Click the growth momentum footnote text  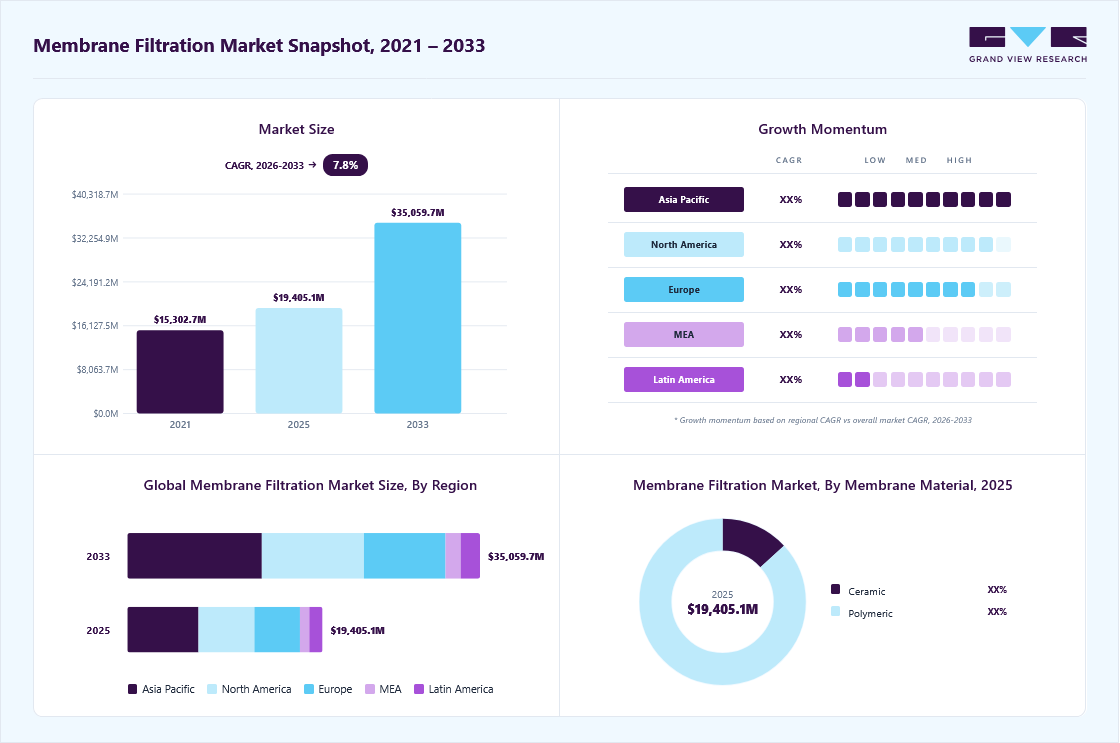pyautogui.click(x=823, y=420)
